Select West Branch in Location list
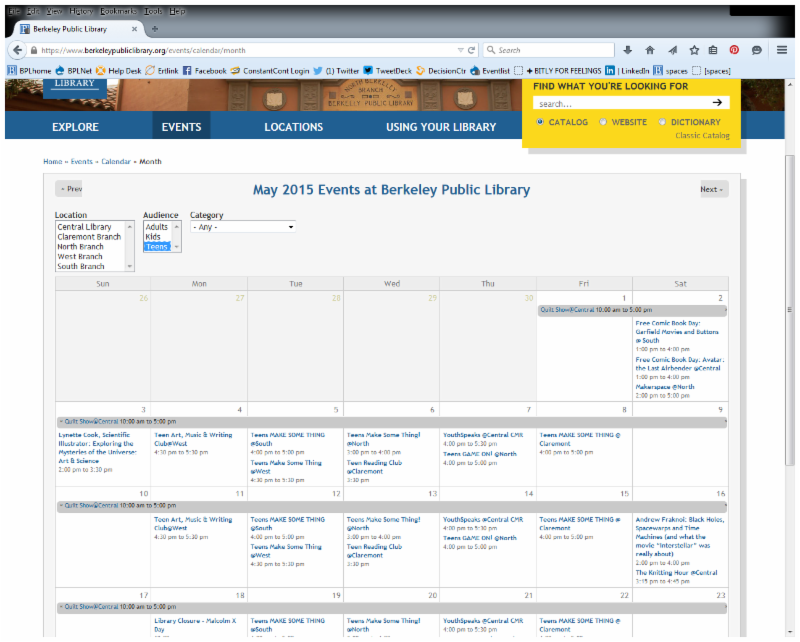 point(80,256)
